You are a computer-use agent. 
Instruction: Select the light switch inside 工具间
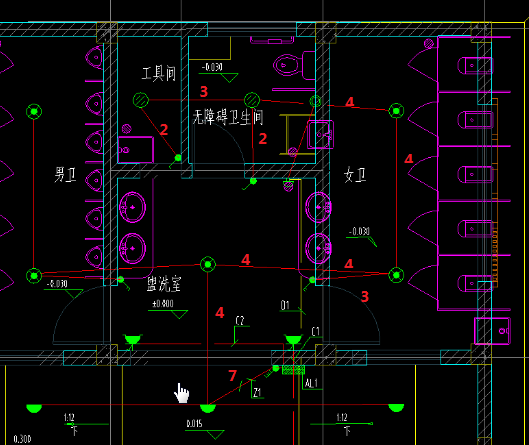177,159
